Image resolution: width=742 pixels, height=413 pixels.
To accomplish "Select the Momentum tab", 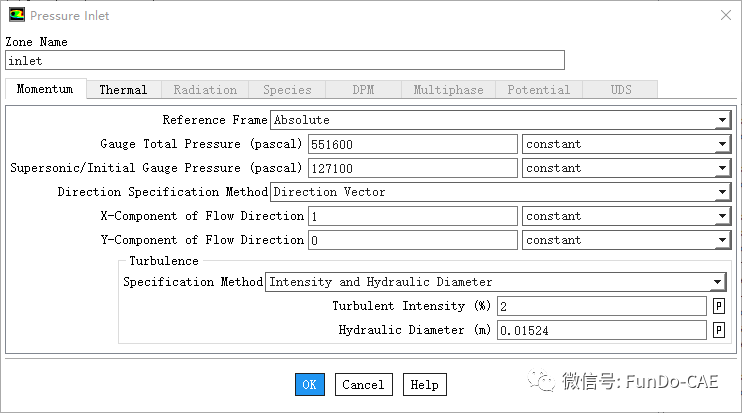I will [x=45, y=89].
